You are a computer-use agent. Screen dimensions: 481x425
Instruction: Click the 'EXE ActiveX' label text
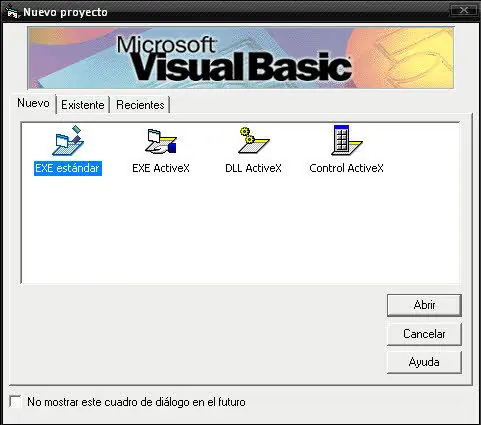[161, 168]
